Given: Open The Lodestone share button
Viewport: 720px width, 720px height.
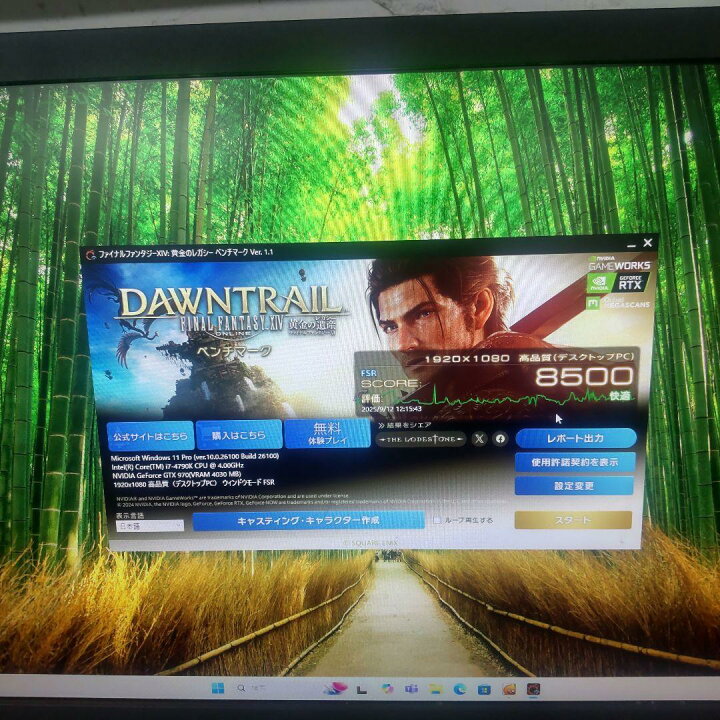Looking at the screenshot, I should [x=421, y=439].
